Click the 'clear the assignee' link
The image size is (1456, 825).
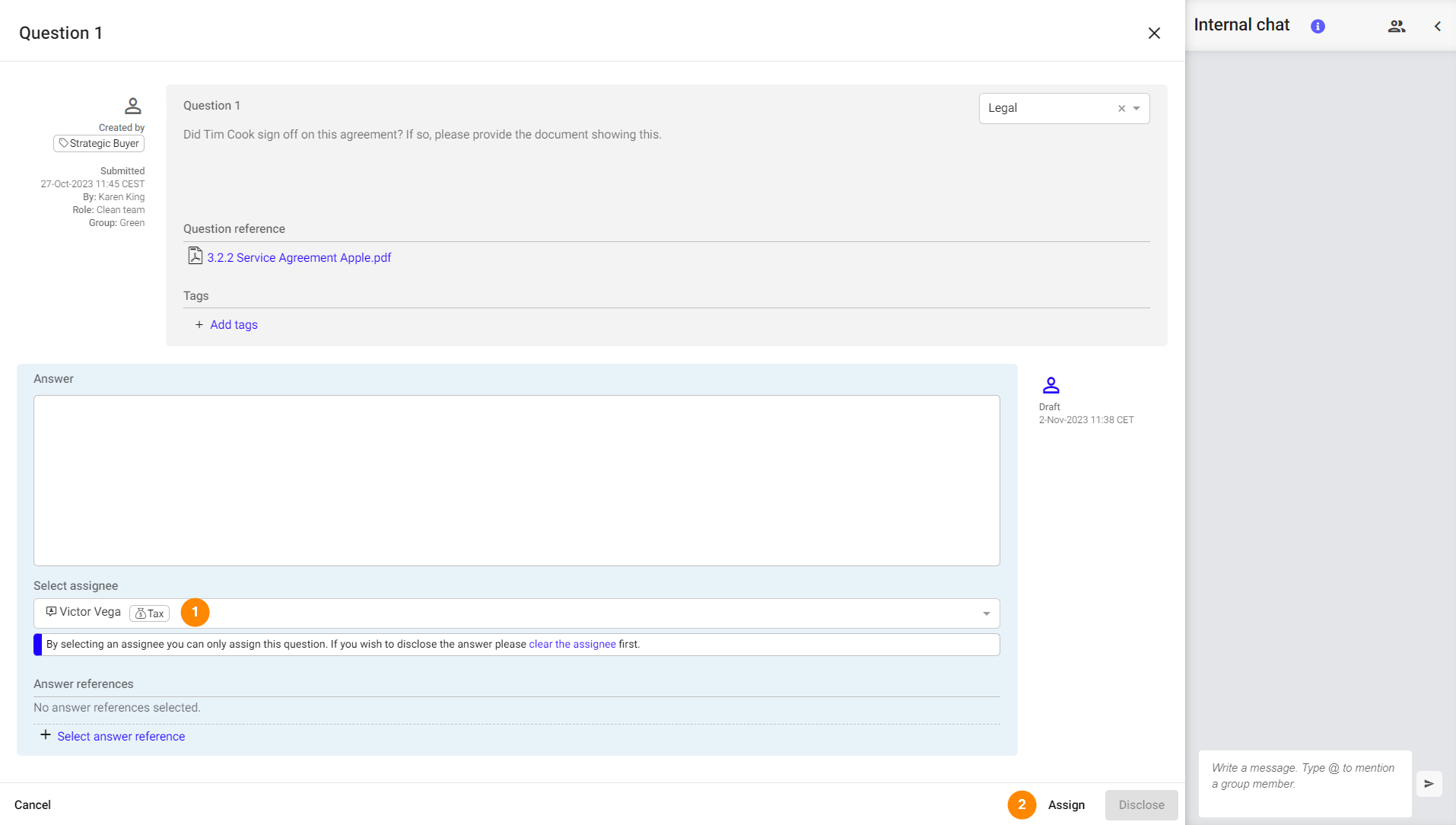pyautogui.click(x=572, y=645)
